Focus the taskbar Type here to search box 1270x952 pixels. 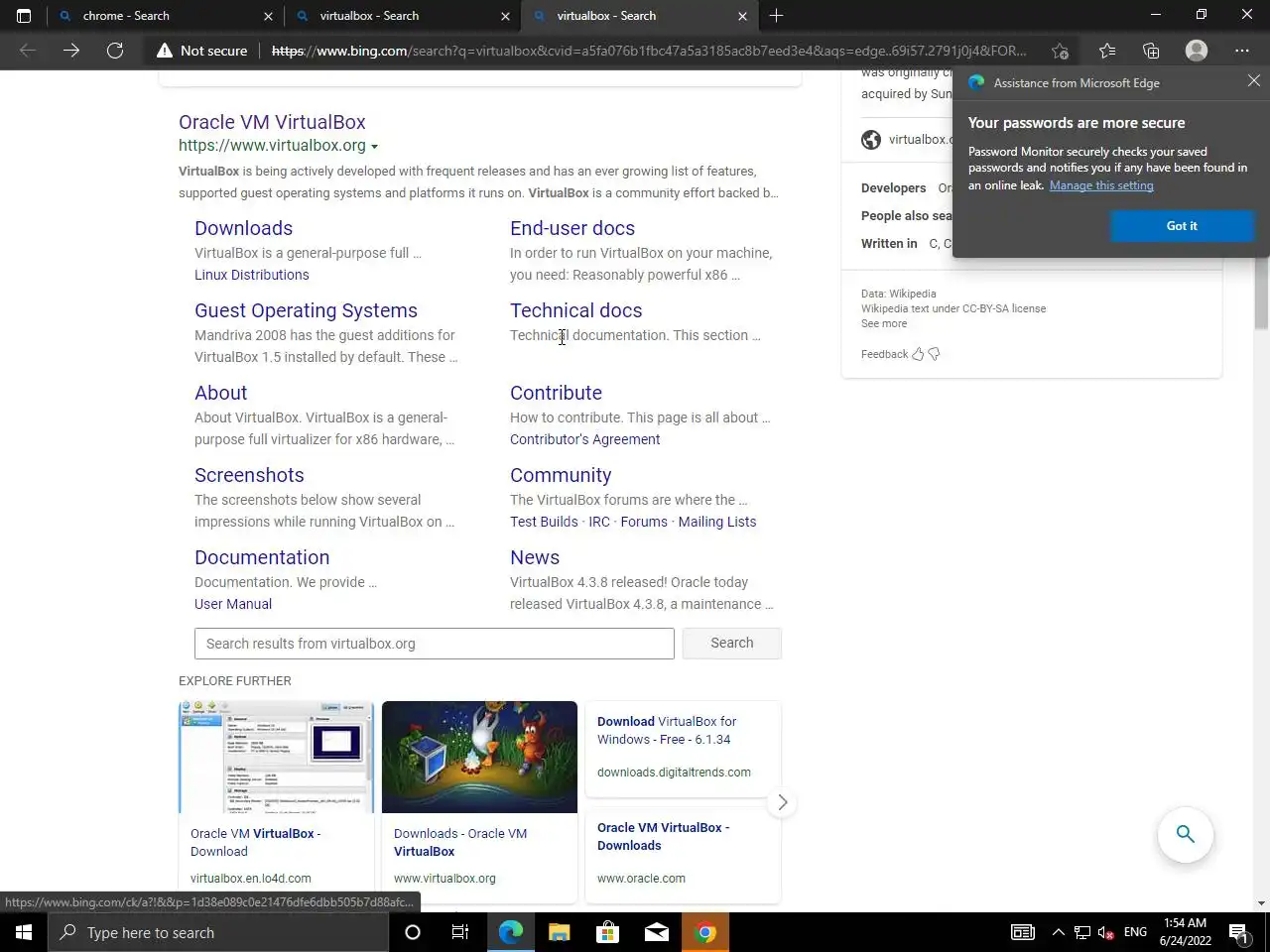[218, 932]
